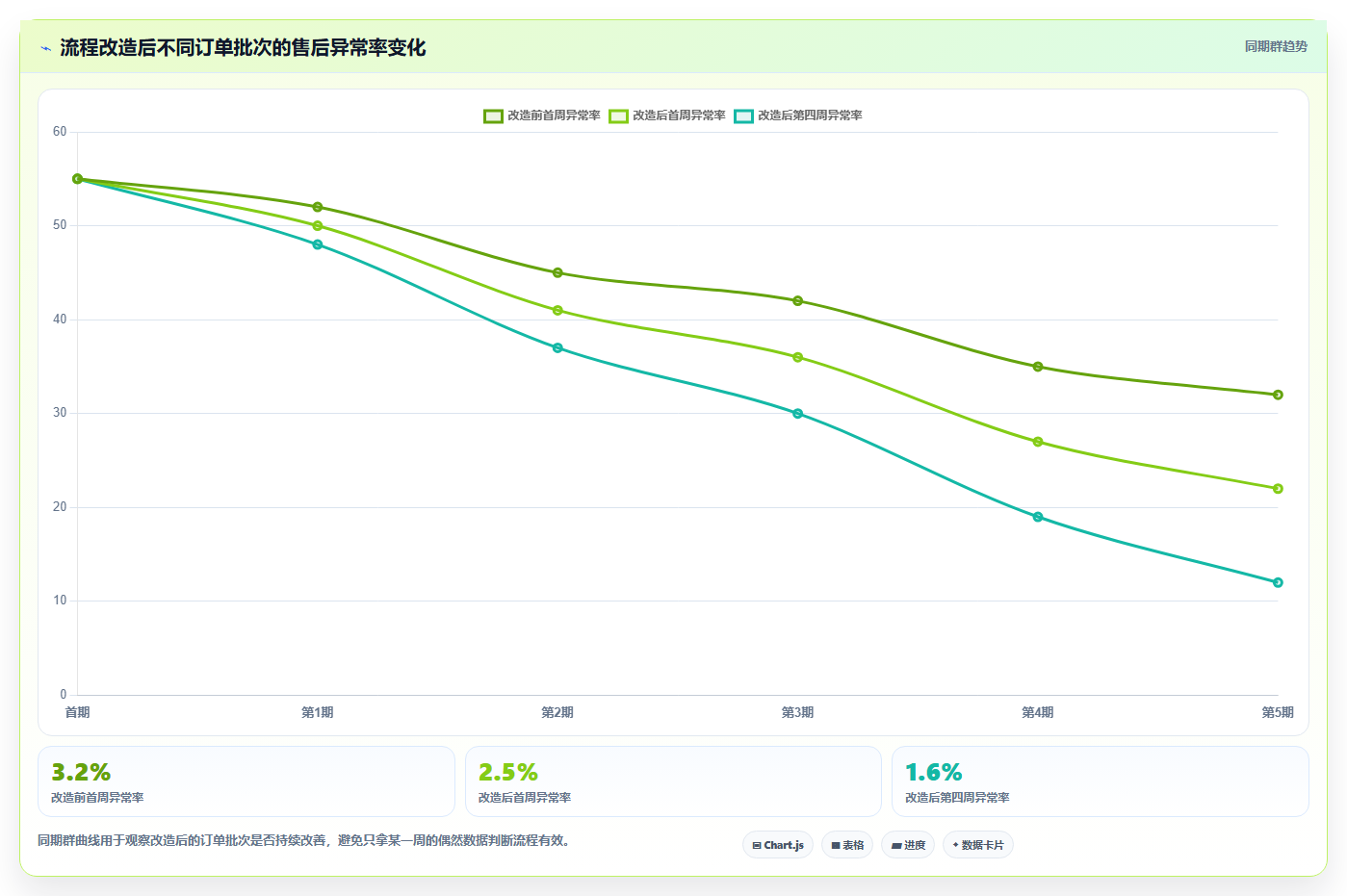Image resolution: width=1347 pixels, height=896 pixels.
Task: Click the 60 y-axis tick label
Action: (60, 132)
